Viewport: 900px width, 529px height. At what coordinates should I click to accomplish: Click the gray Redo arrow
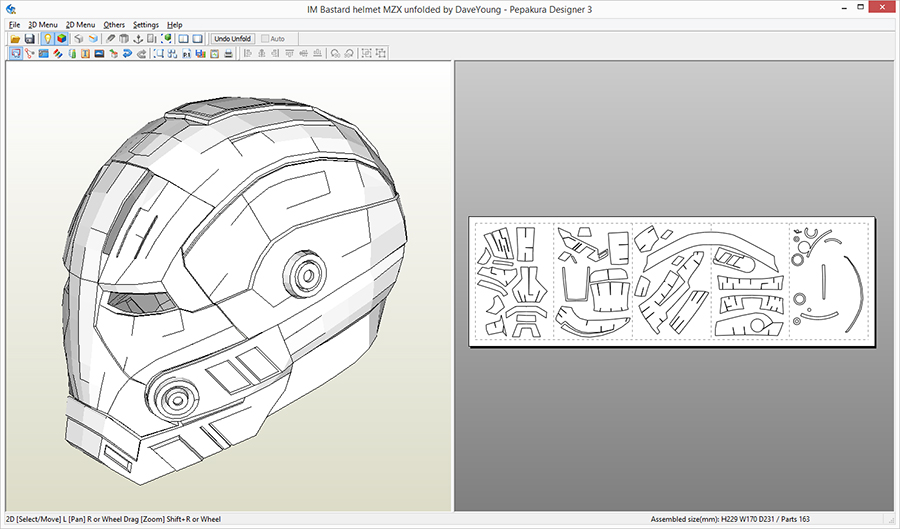[141, 53]
